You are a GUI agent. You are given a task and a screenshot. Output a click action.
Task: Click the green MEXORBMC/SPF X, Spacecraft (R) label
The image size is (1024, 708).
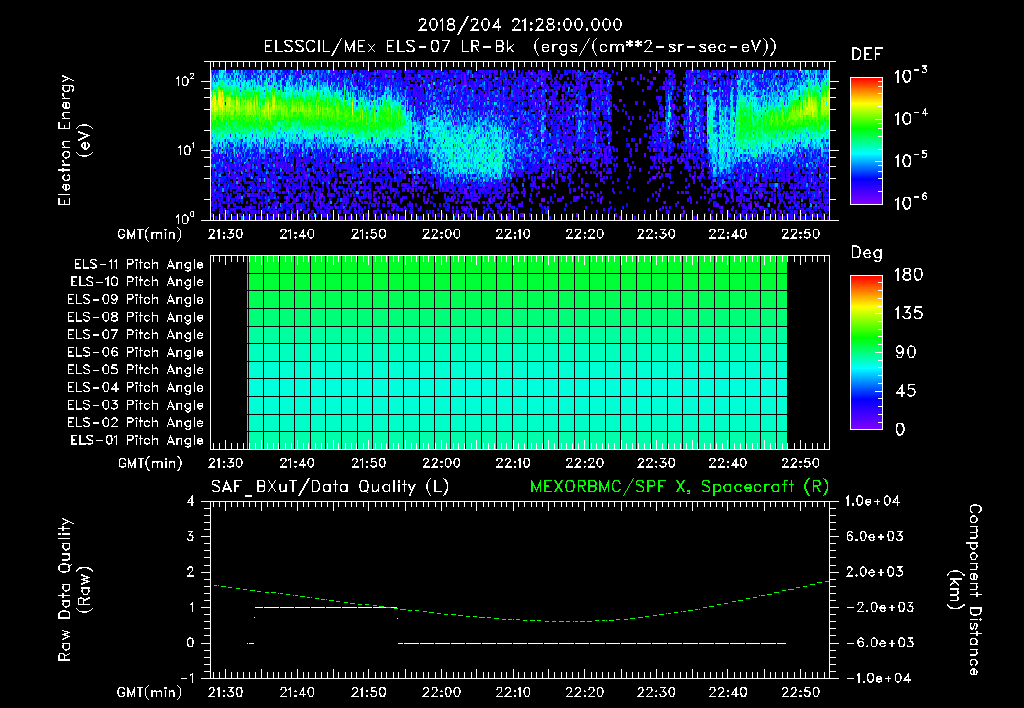680,487
